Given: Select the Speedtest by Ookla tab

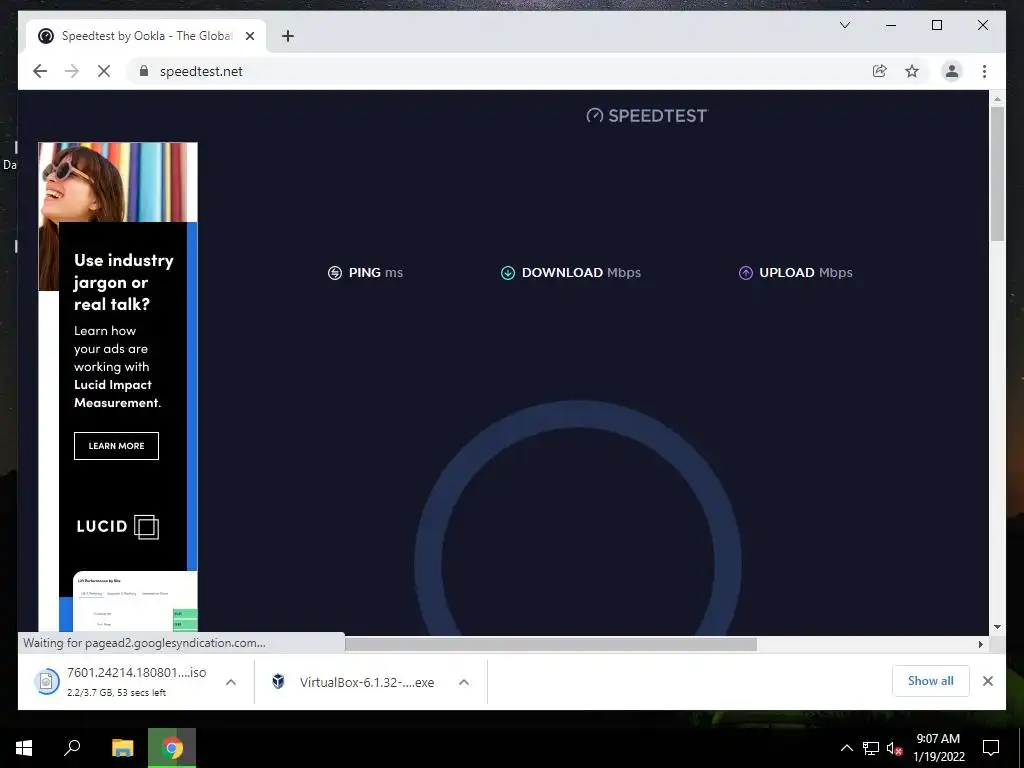Looking at the screenshot, I should pyautogui.click(x=146, y=36).
